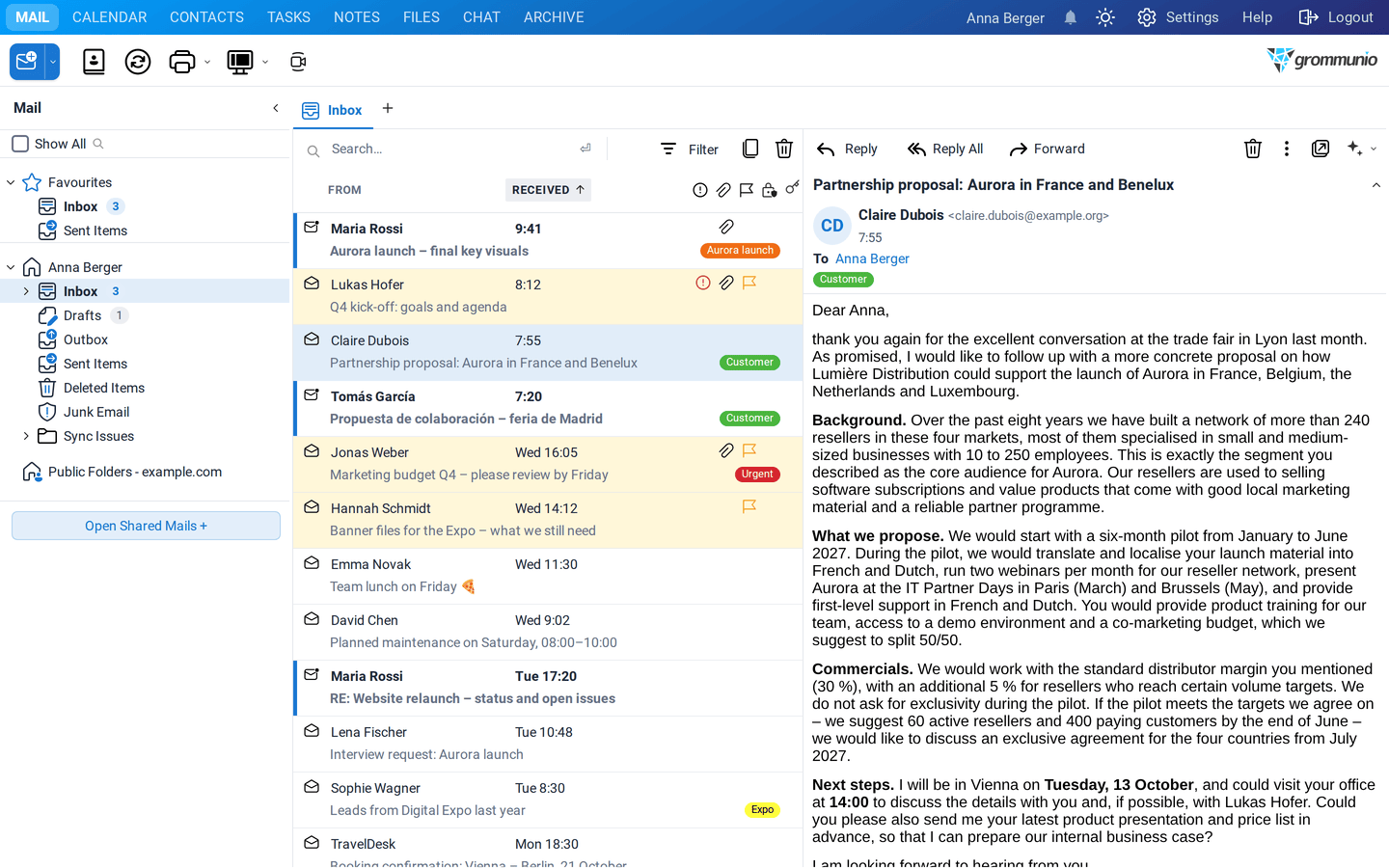Viewport: 1389px width, 868px height.
Task: Open the Help link
Action: pos(1257,17)
